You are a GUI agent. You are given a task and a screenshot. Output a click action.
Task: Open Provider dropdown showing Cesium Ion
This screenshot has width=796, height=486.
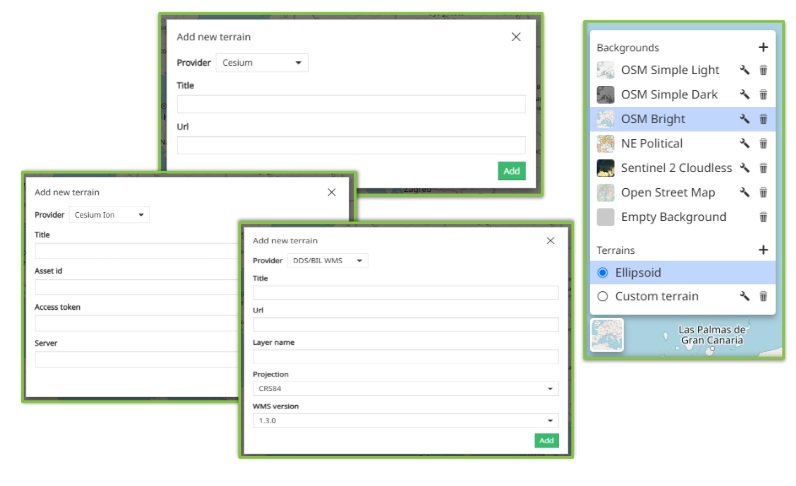109,215
